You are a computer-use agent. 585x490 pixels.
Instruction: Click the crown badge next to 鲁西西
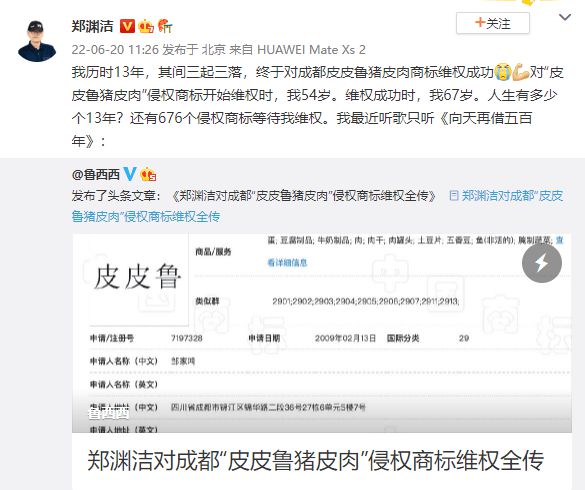click(148, 174)
